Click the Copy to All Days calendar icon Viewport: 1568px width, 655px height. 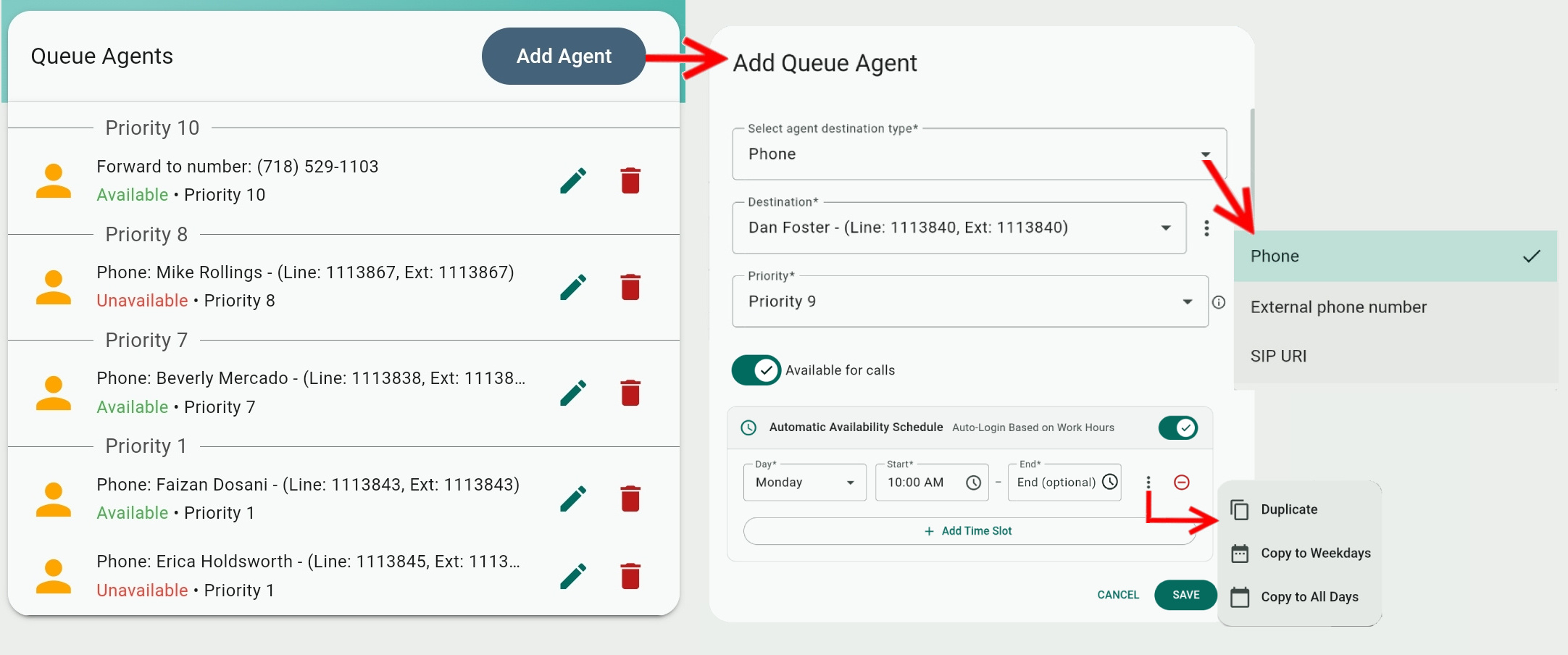click(x=1240, y=597)
